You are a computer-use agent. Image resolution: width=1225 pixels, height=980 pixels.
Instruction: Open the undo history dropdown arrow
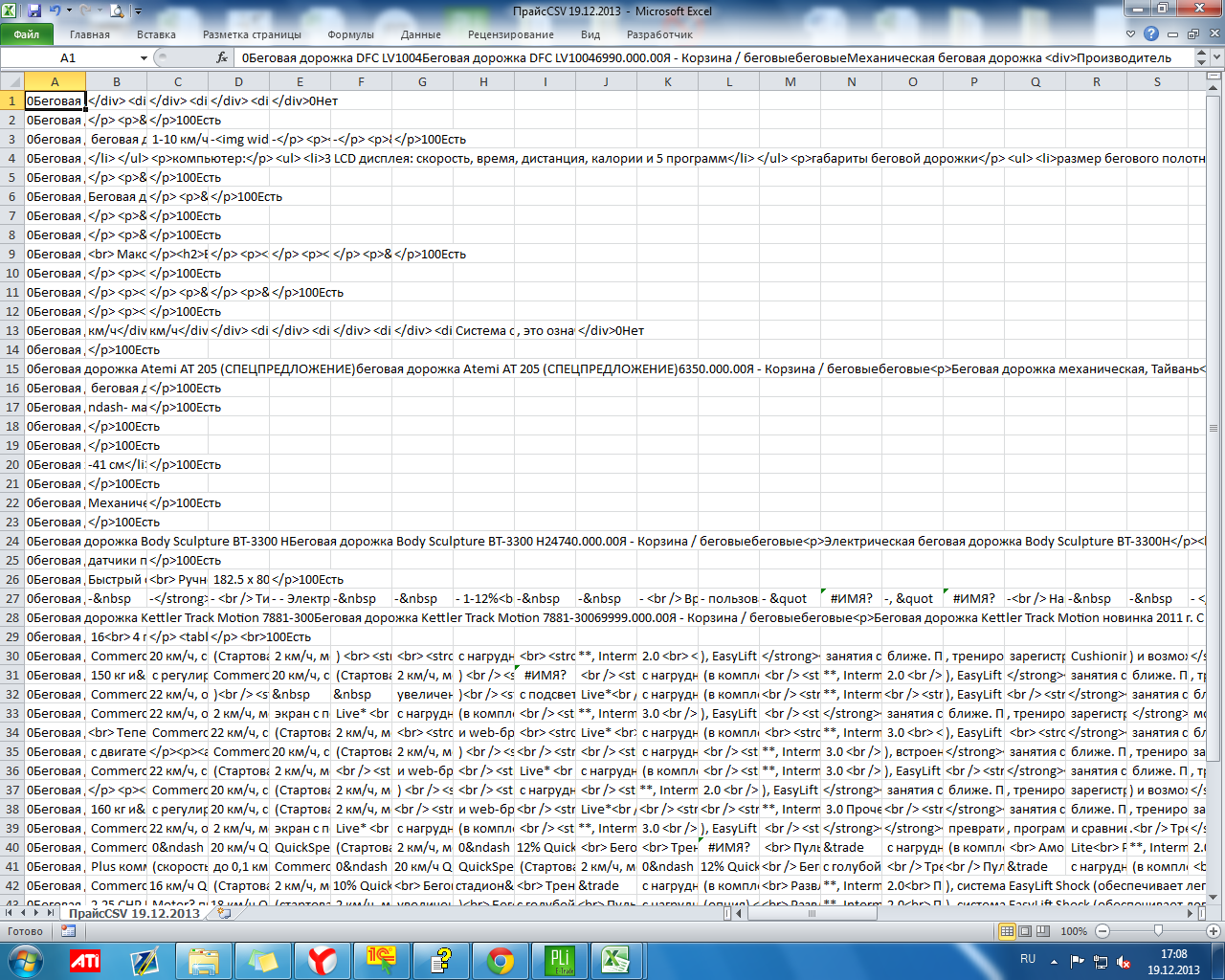(x=68, y=11)
